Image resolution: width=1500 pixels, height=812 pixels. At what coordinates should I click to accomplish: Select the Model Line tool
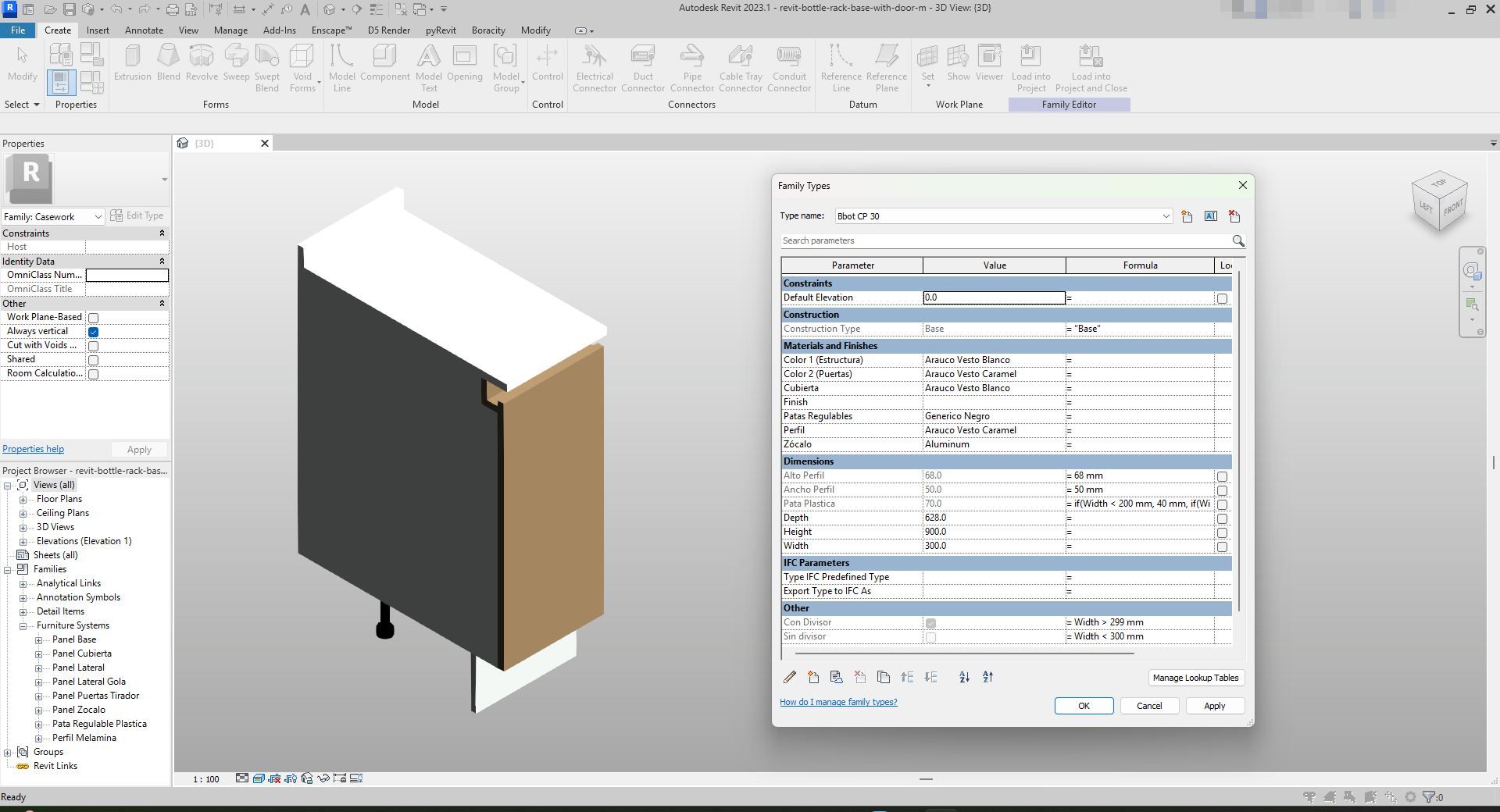tap(341, 68)
